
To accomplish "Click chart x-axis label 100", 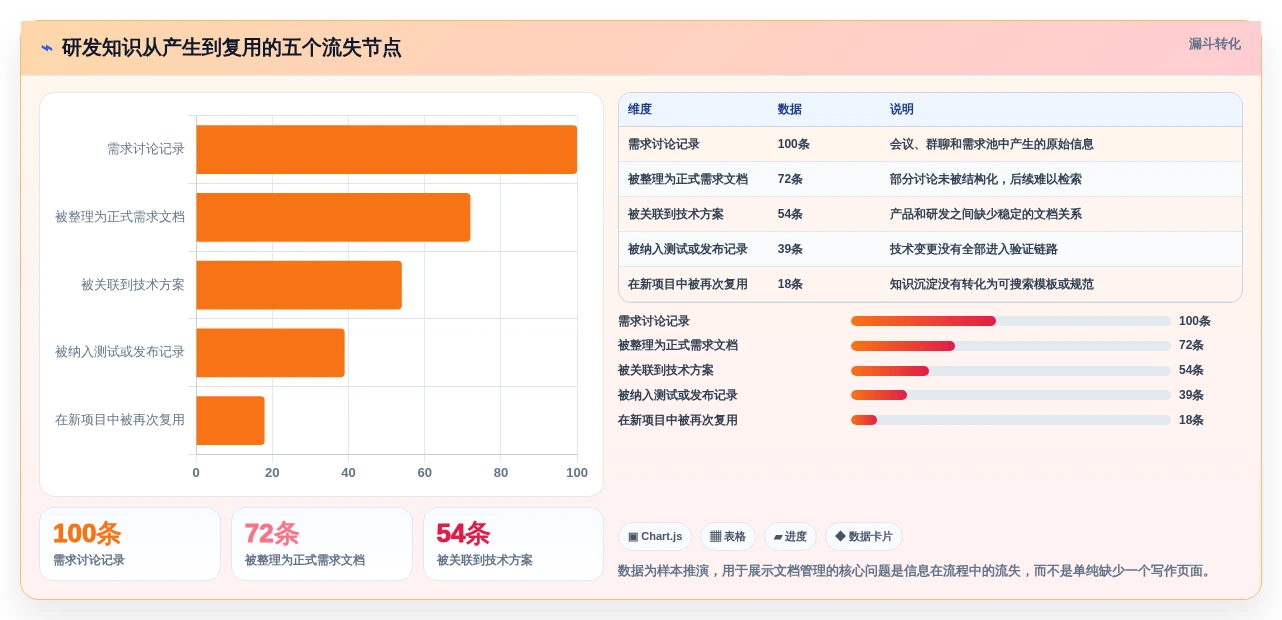I will 577,473.
